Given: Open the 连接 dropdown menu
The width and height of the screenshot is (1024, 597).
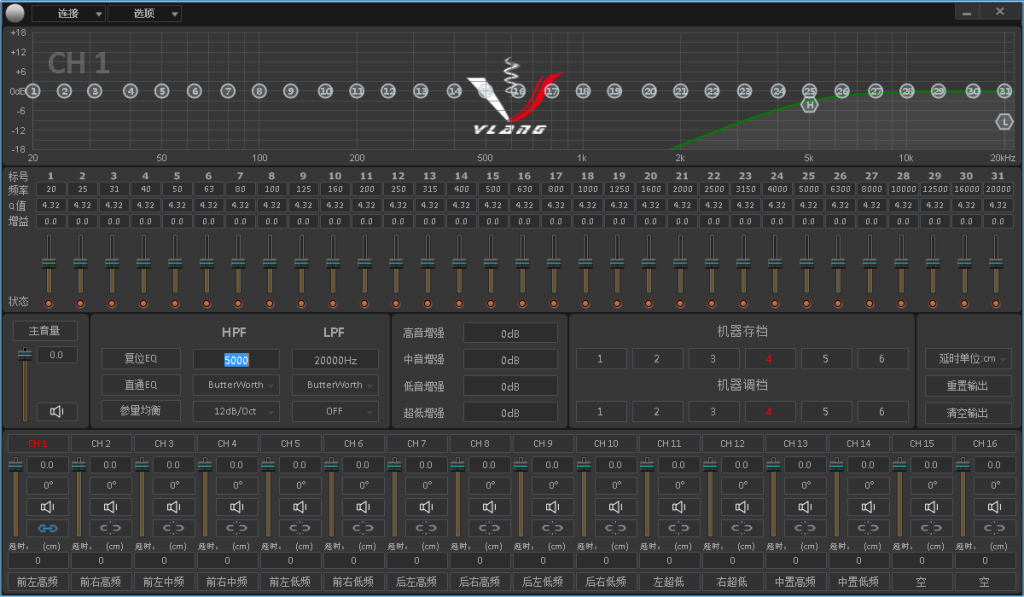Looking at the screenshot, I should 69,13.
